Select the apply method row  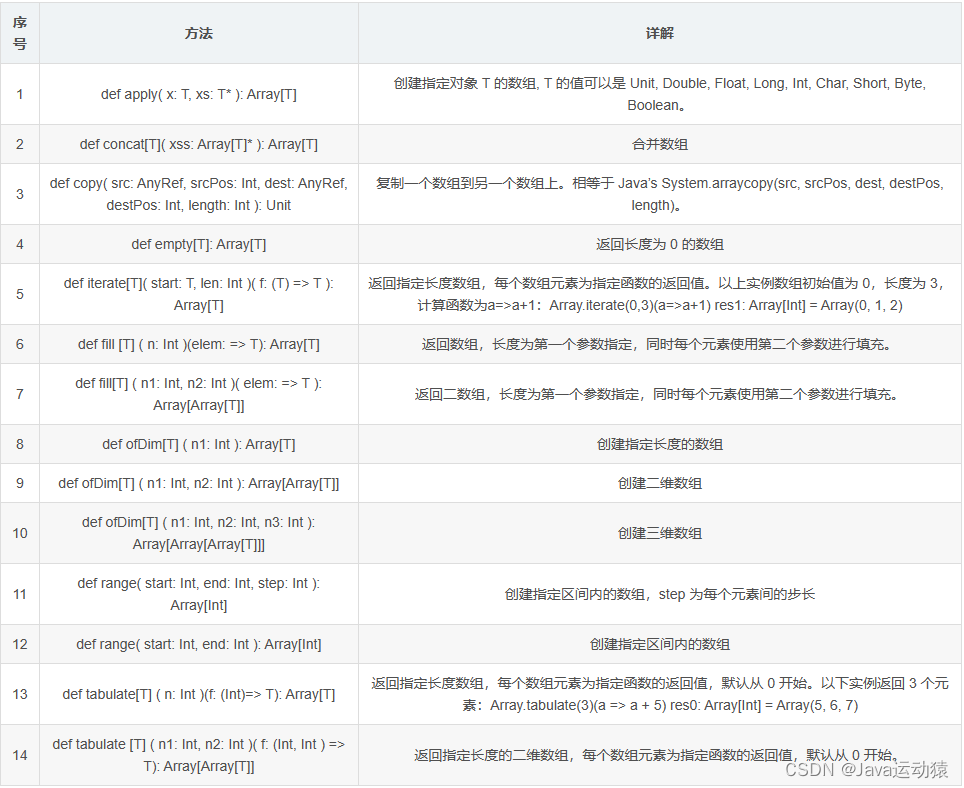(197, 94)
